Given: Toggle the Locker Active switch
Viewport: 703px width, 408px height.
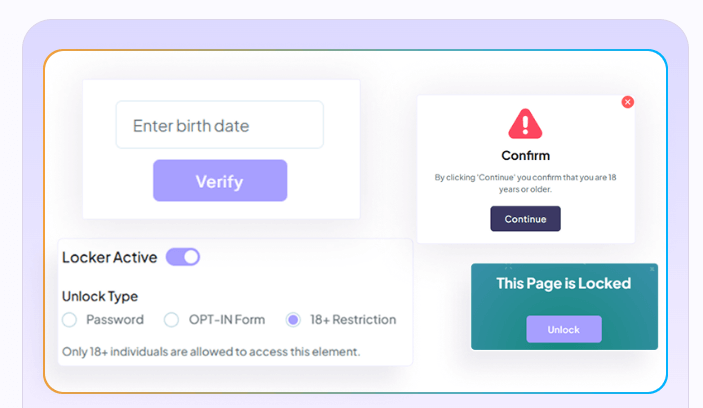Looking at the screenshot, I should click(x=183, y=257).
